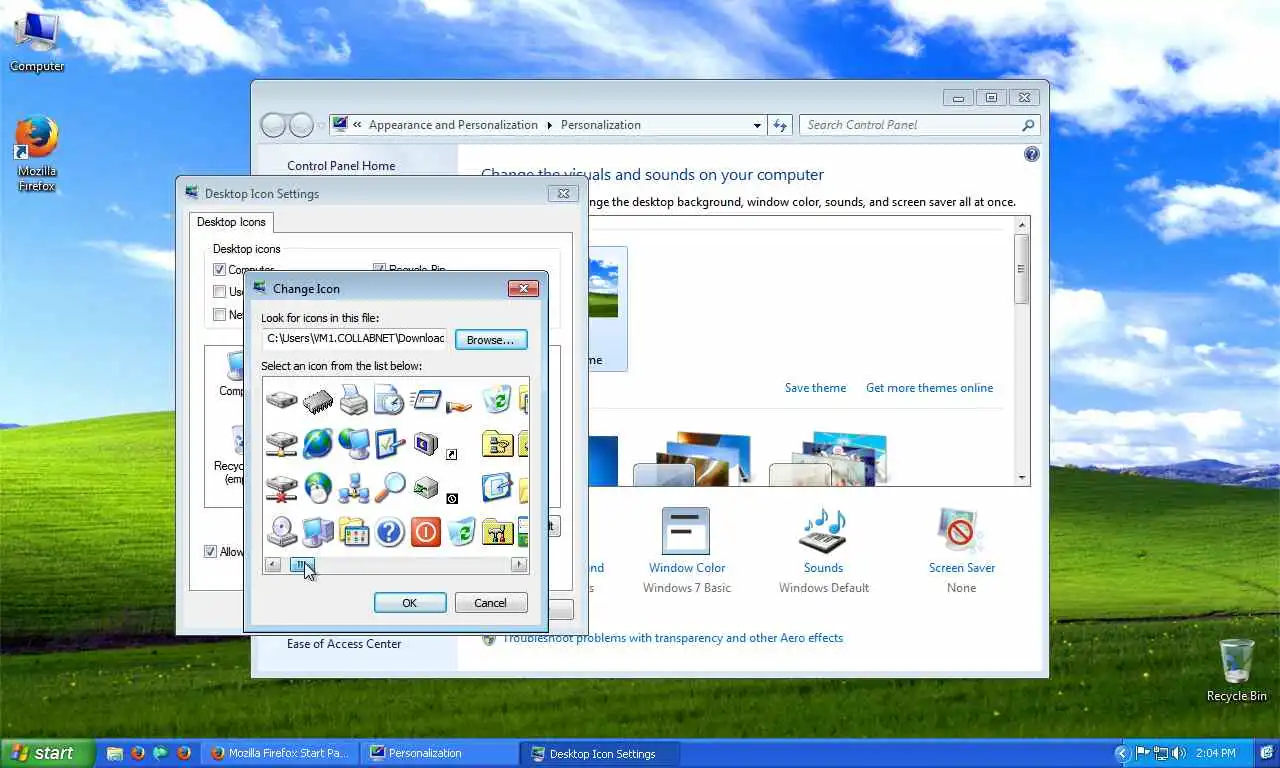The width and height of the screenshot is (1280, 768).
Task: Choose the document with clock icon
Action: (389, 401)
